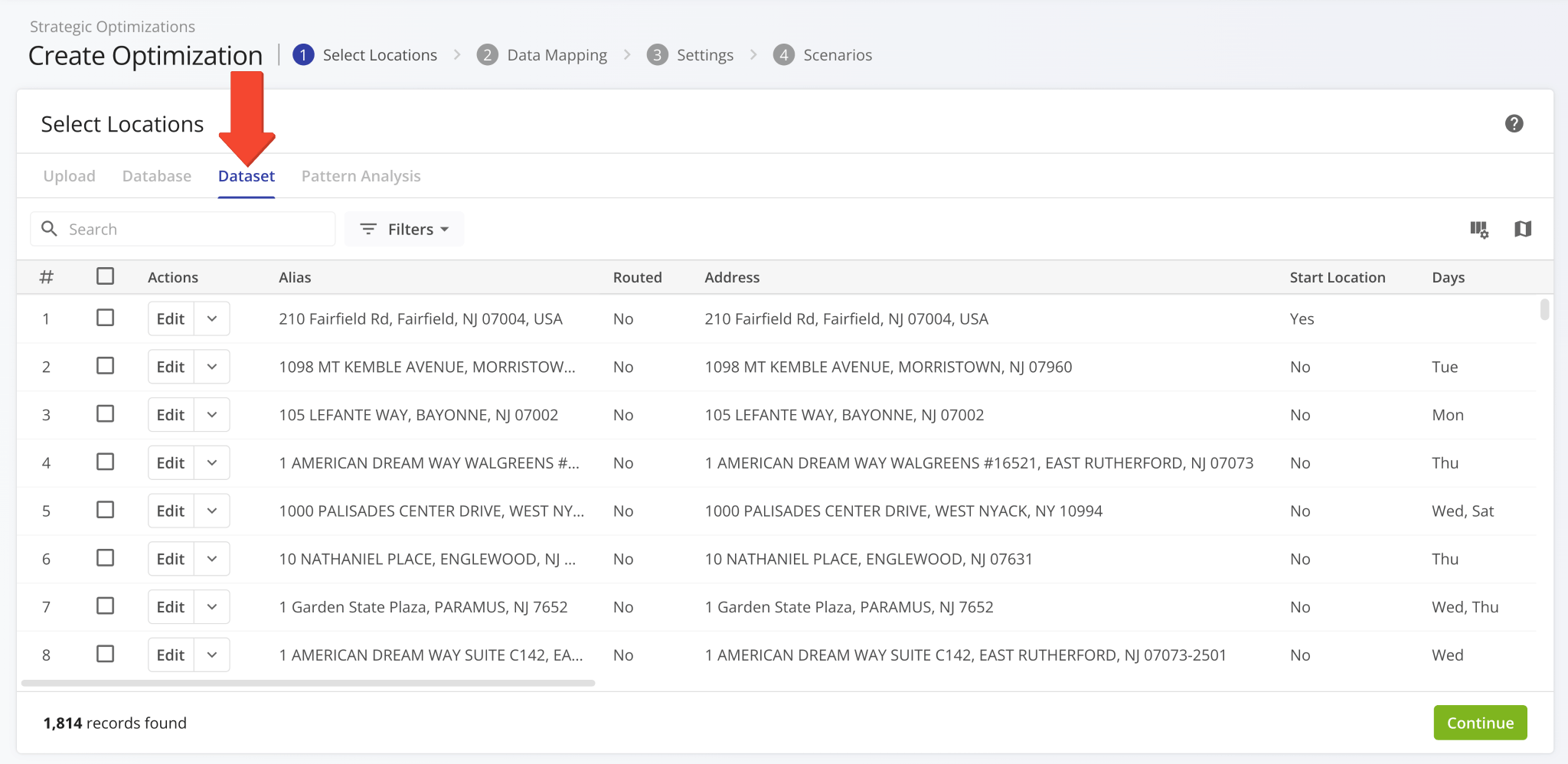Click the search magnifier icon
1568x764 pixels.
click(49, 229)
